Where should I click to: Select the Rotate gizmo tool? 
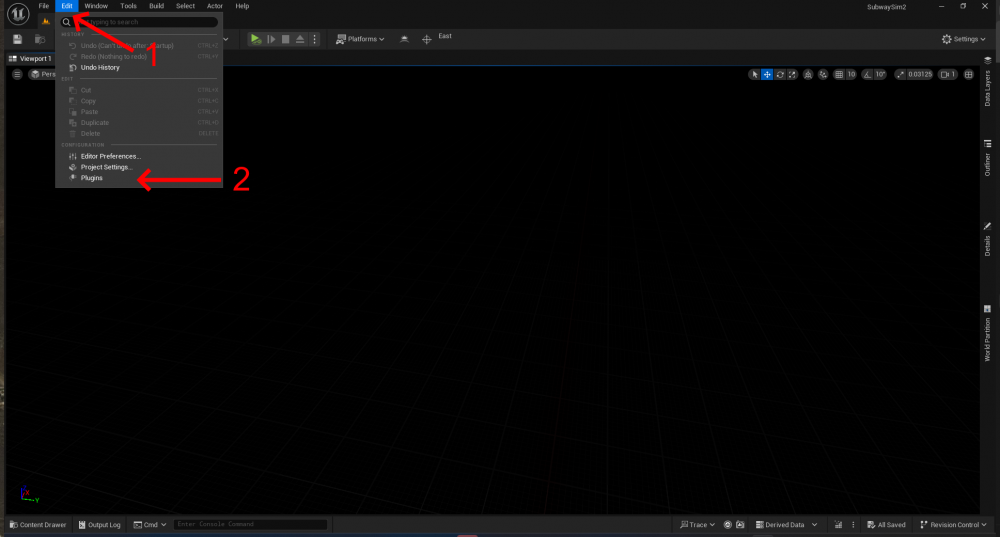coord(779,74)
